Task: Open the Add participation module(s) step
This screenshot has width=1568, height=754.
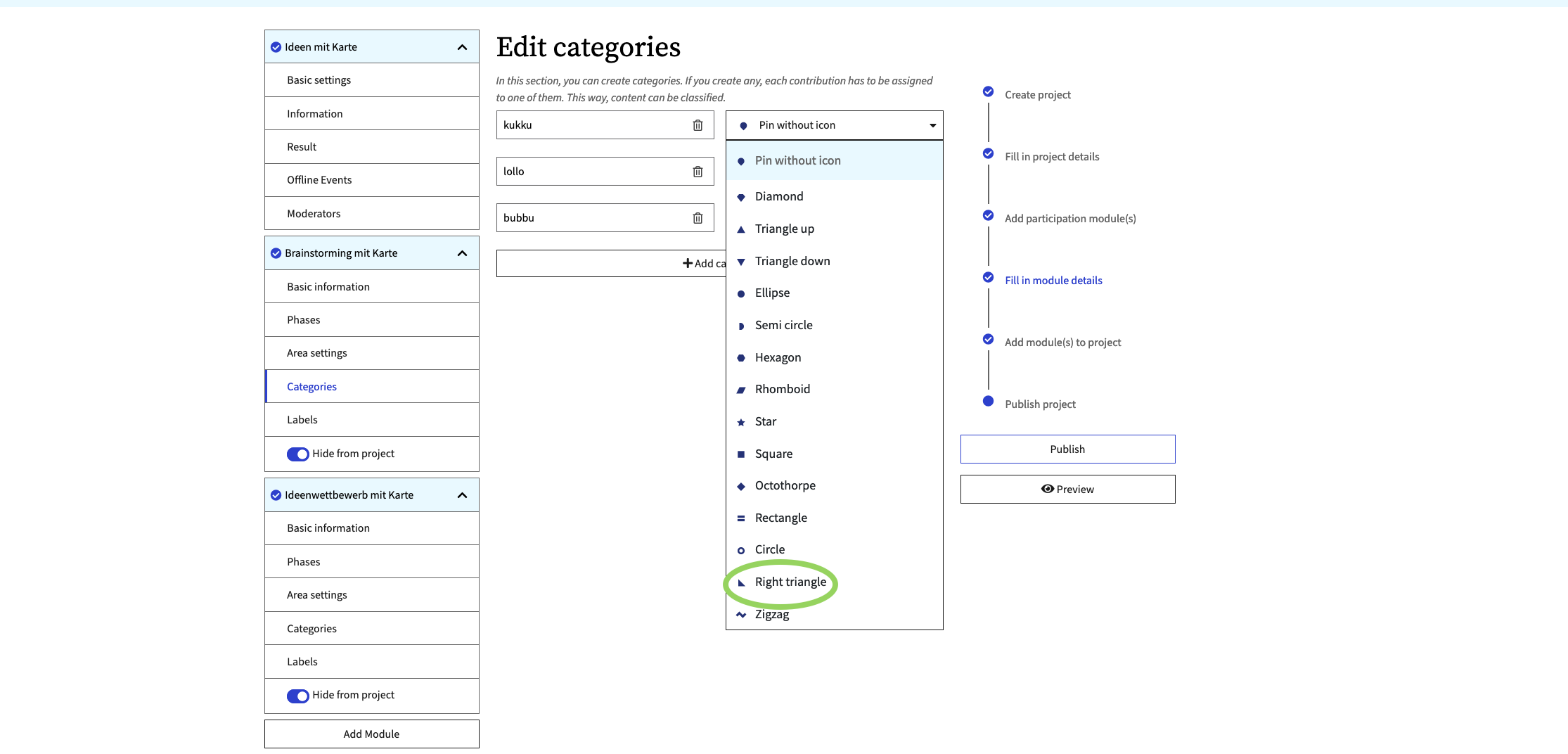Action: [x=1070, y=218]
